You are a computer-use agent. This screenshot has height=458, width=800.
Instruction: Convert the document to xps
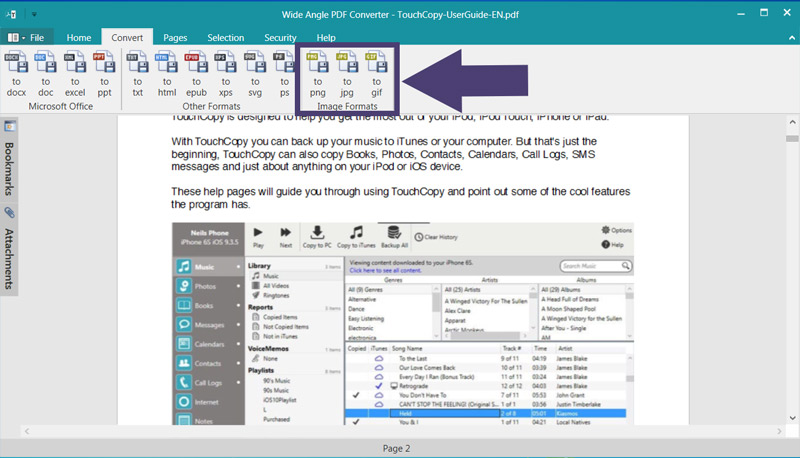[x=226, y=73]
